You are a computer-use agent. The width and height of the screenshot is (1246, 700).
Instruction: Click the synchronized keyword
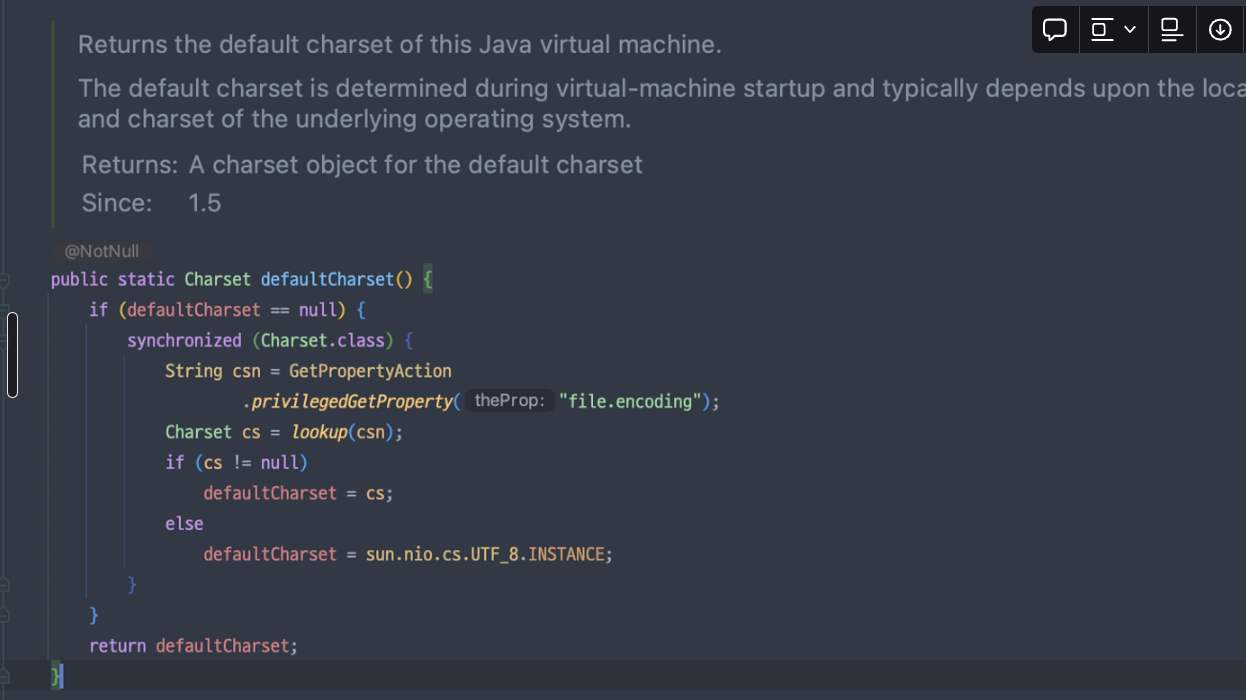coord(184,341)
